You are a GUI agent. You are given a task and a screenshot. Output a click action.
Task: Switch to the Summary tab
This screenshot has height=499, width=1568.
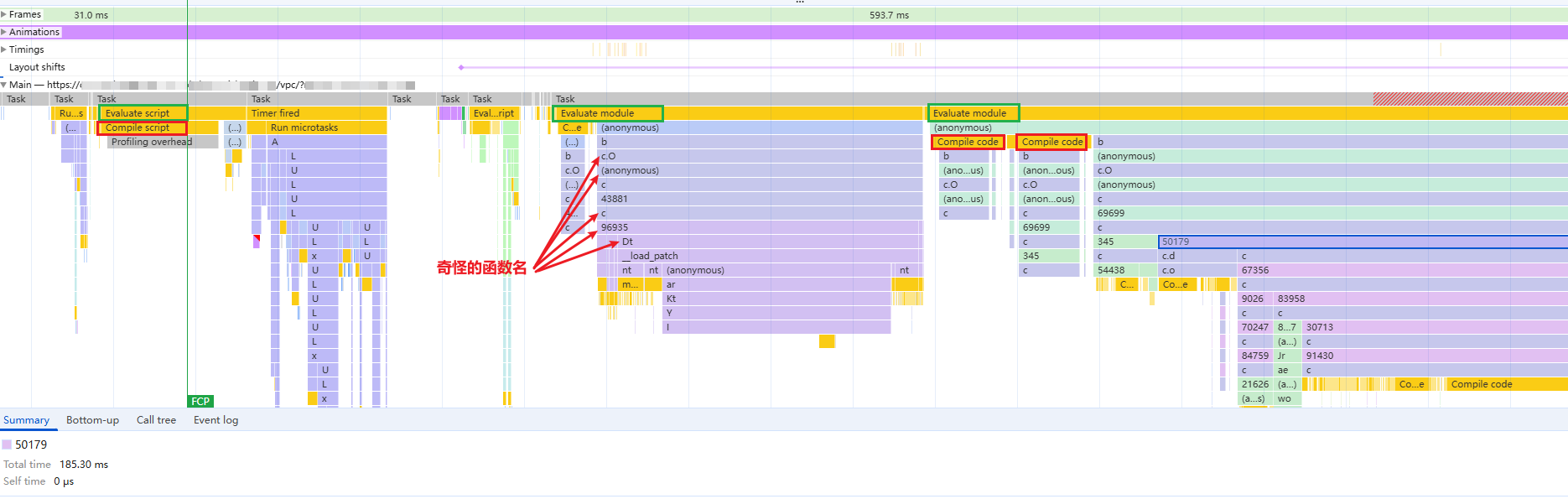[x=26, y=420]
